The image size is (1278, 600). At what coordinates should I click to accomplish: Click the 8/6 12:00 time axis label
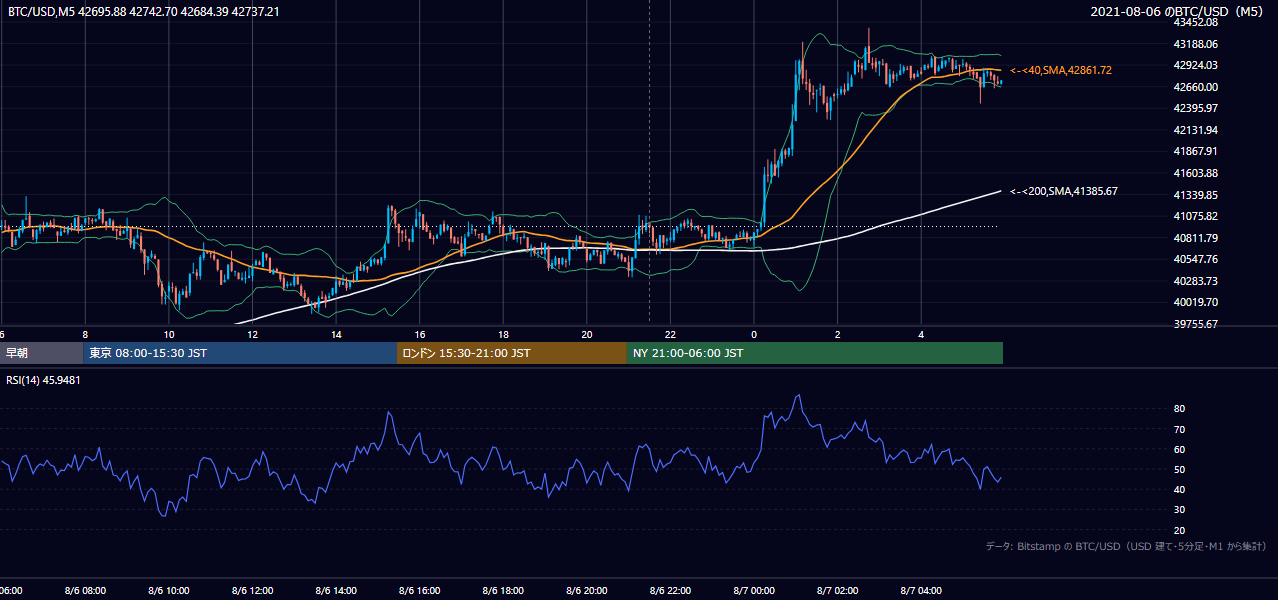point(252,591)
